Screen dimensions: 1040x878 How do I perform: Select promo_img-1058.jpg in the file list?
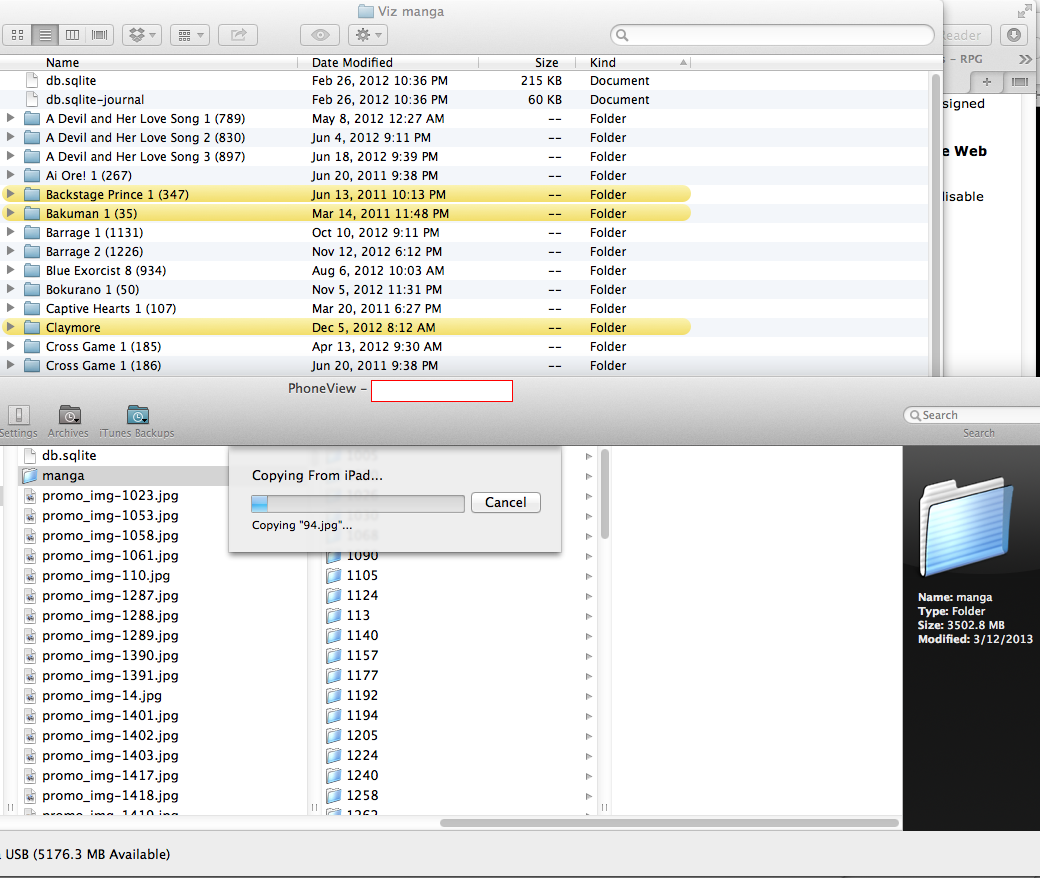110,536
